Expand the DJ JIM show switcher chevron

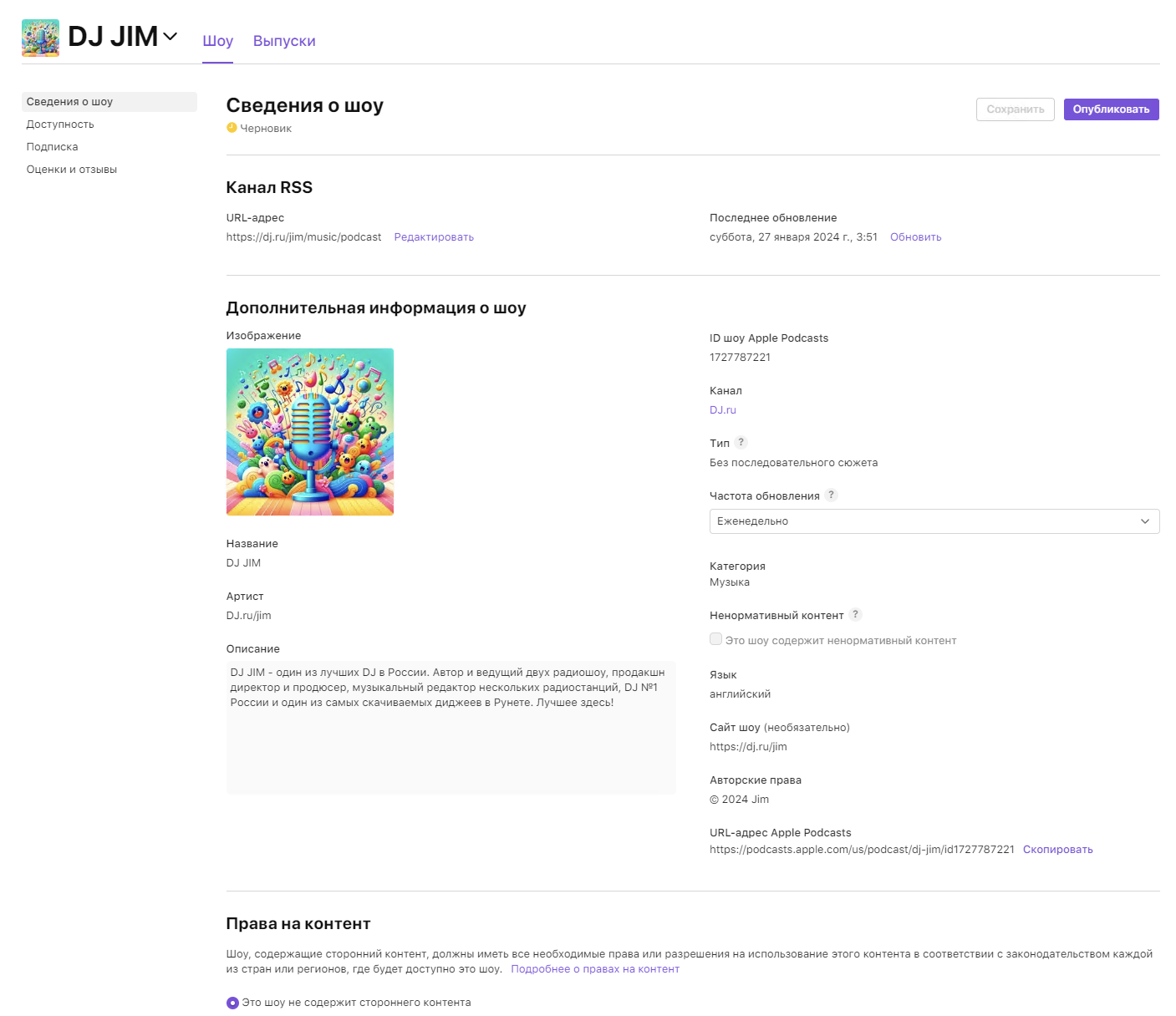pyautogui.click(x=171, y=37)
